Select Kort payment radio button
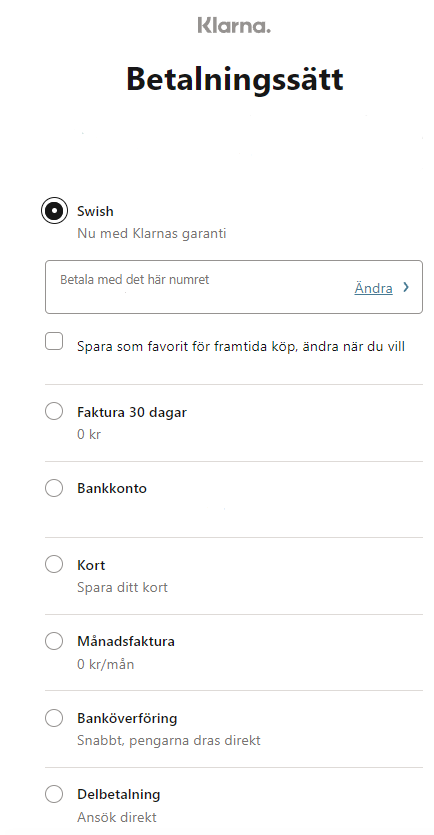This screenshot has height=835, width=434. (54, 564)
